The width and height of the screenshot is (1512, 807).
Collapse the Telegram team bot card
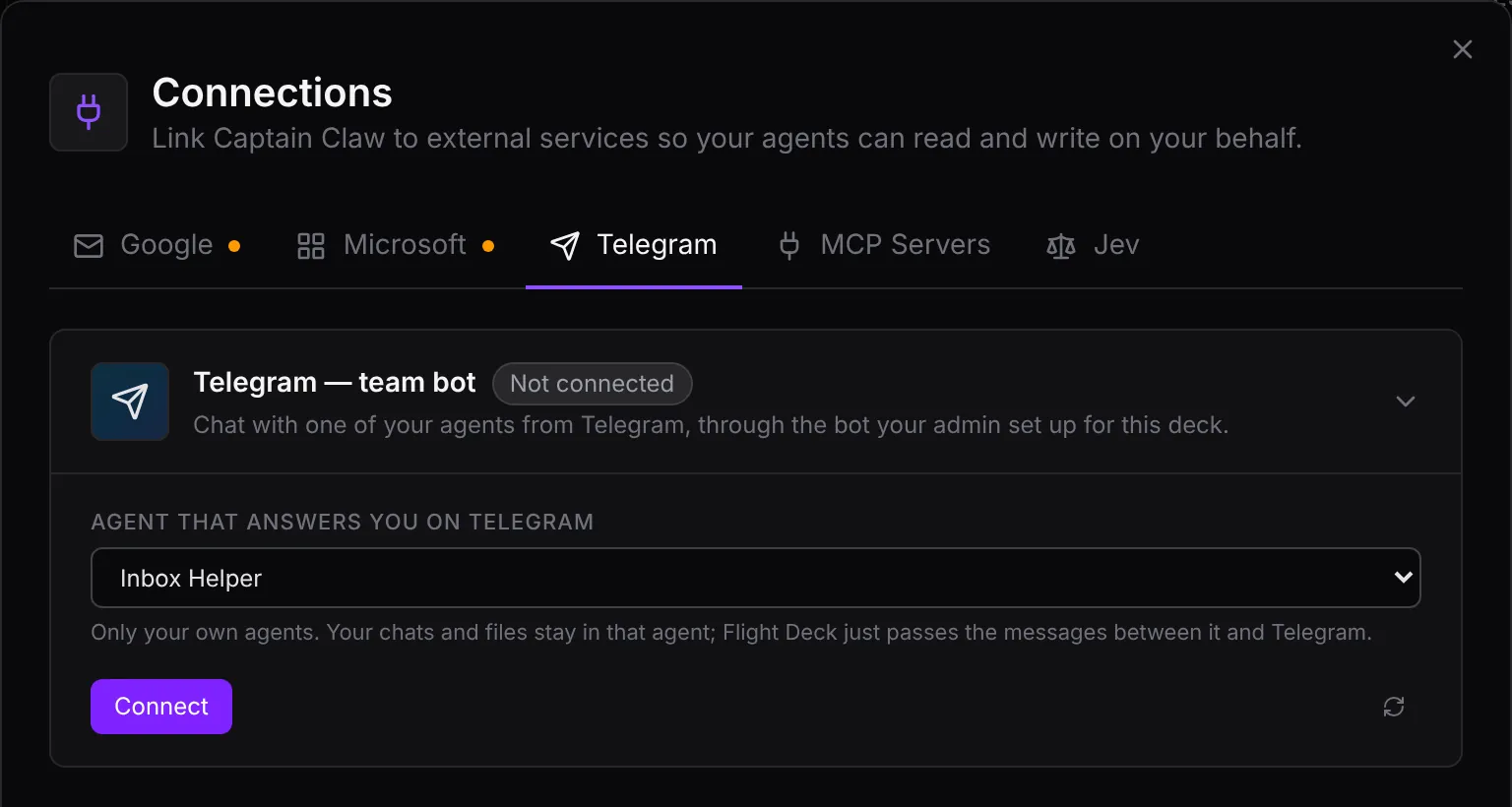coord(1406,402)
